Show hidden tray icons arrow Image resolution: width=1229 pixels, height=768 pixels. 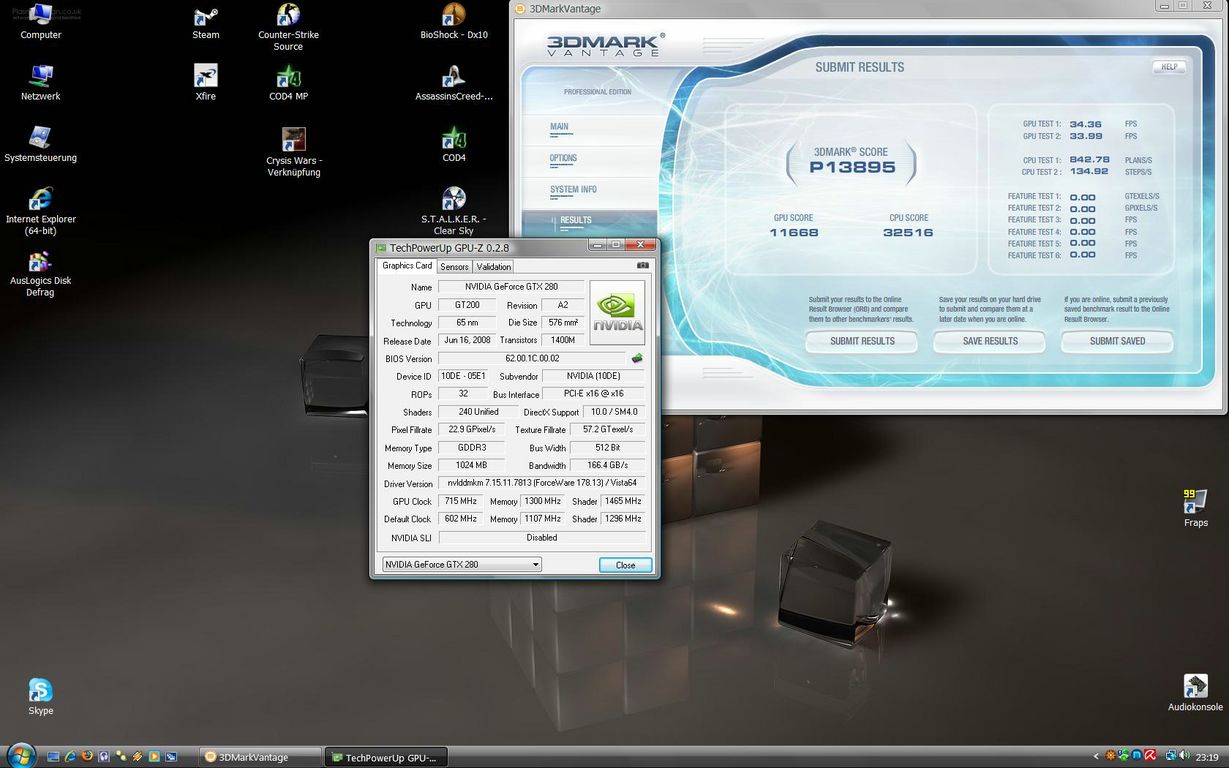(1096, 756)
